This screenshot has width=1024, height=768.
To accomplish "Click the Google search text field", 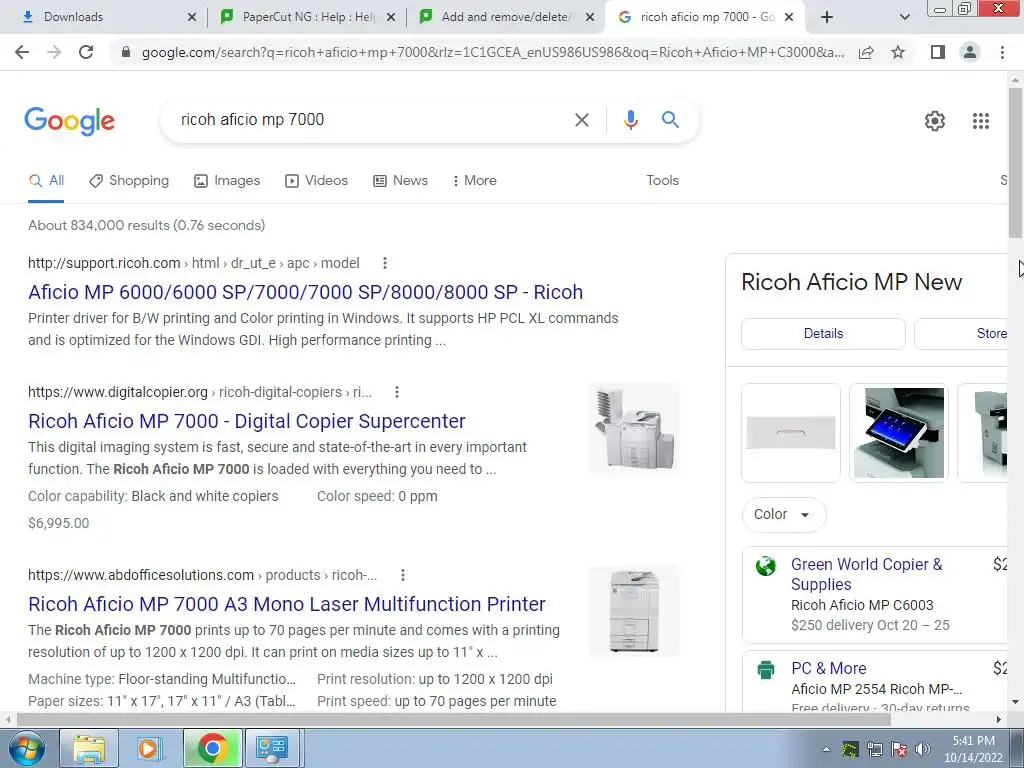I will coord(372,120).
